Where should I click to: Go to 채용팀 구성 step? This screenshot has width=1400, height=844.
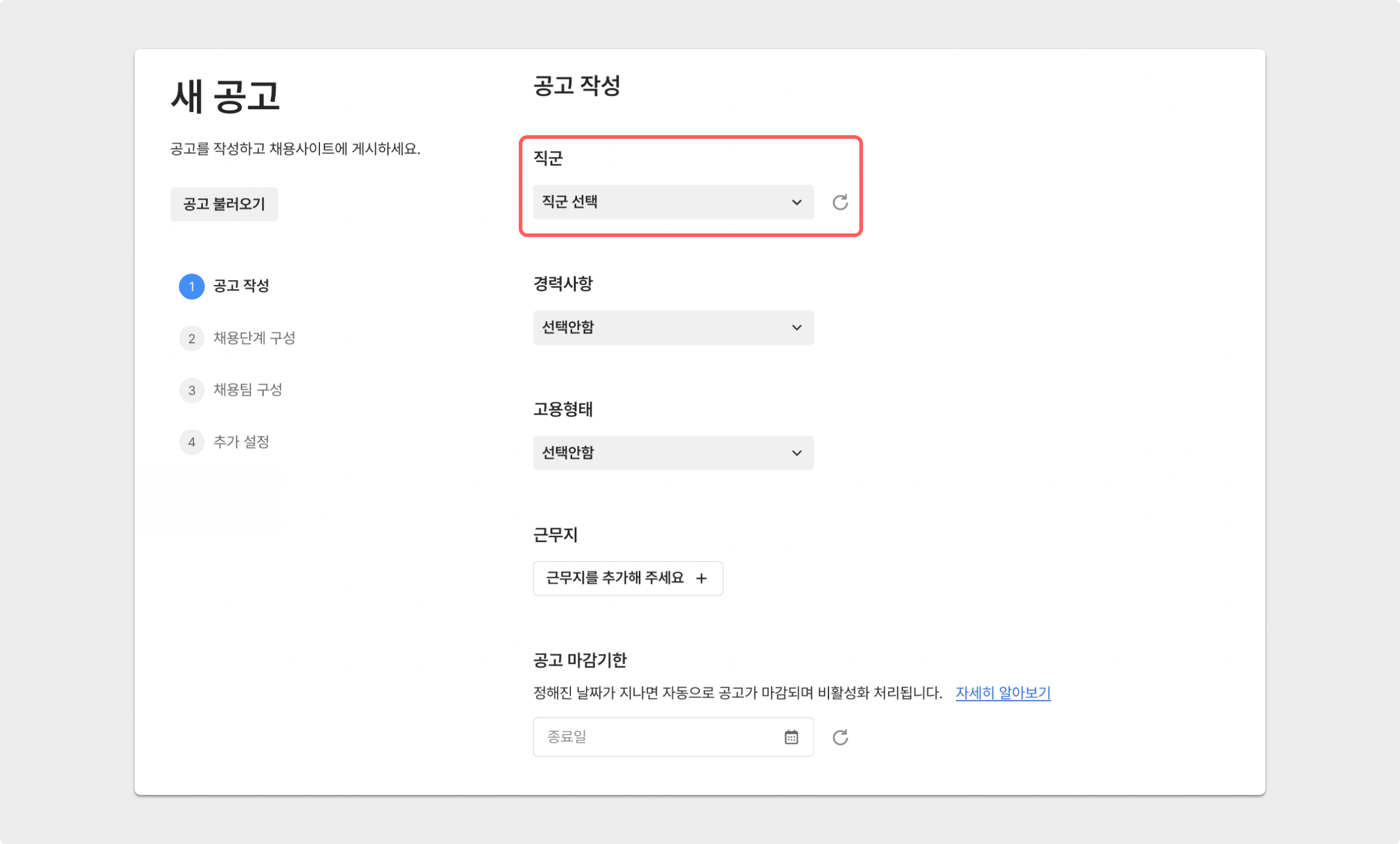pos(247,390)
